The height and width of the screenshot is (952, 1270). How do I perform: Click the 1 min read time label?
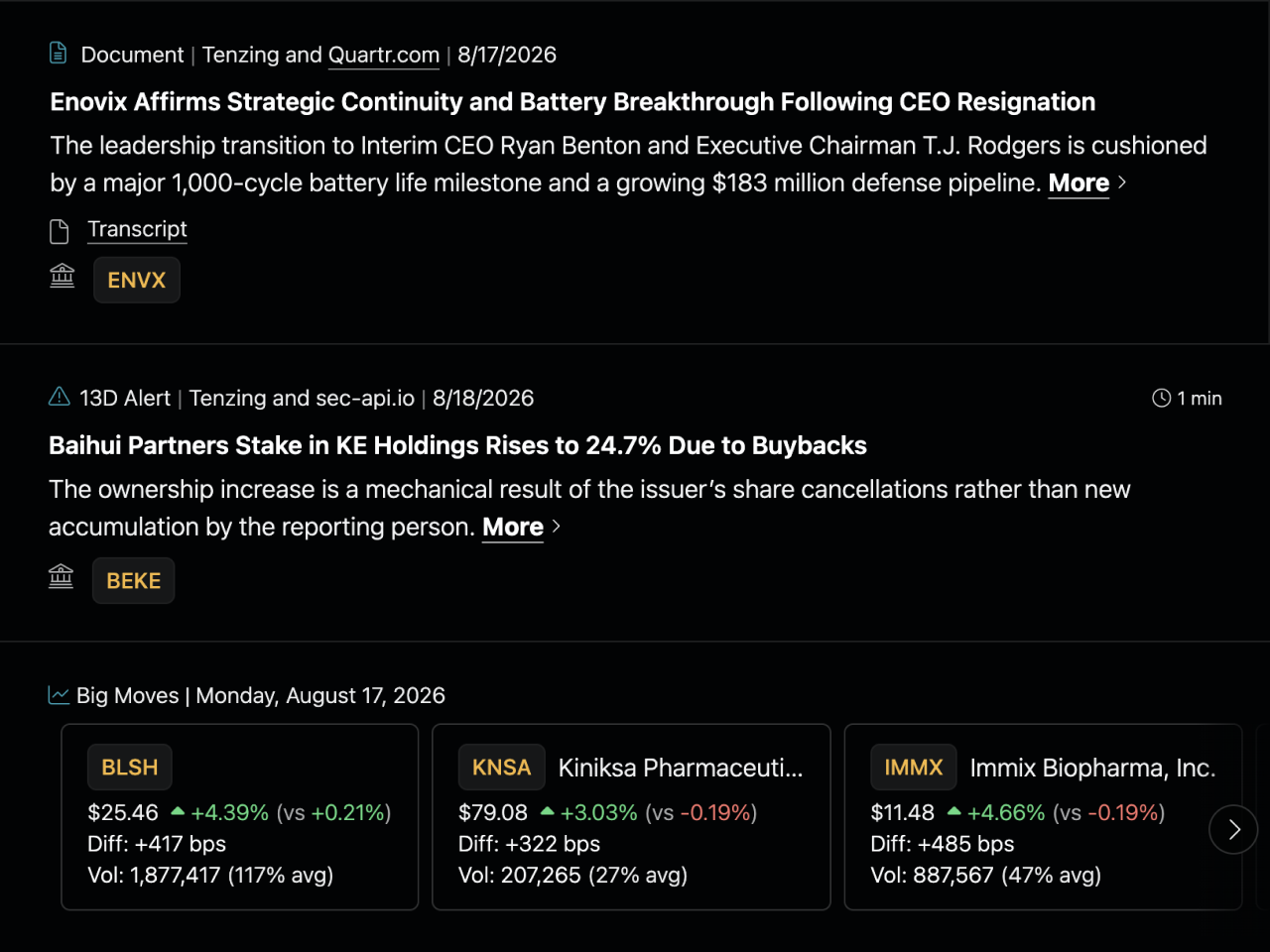click(1200, 399)
